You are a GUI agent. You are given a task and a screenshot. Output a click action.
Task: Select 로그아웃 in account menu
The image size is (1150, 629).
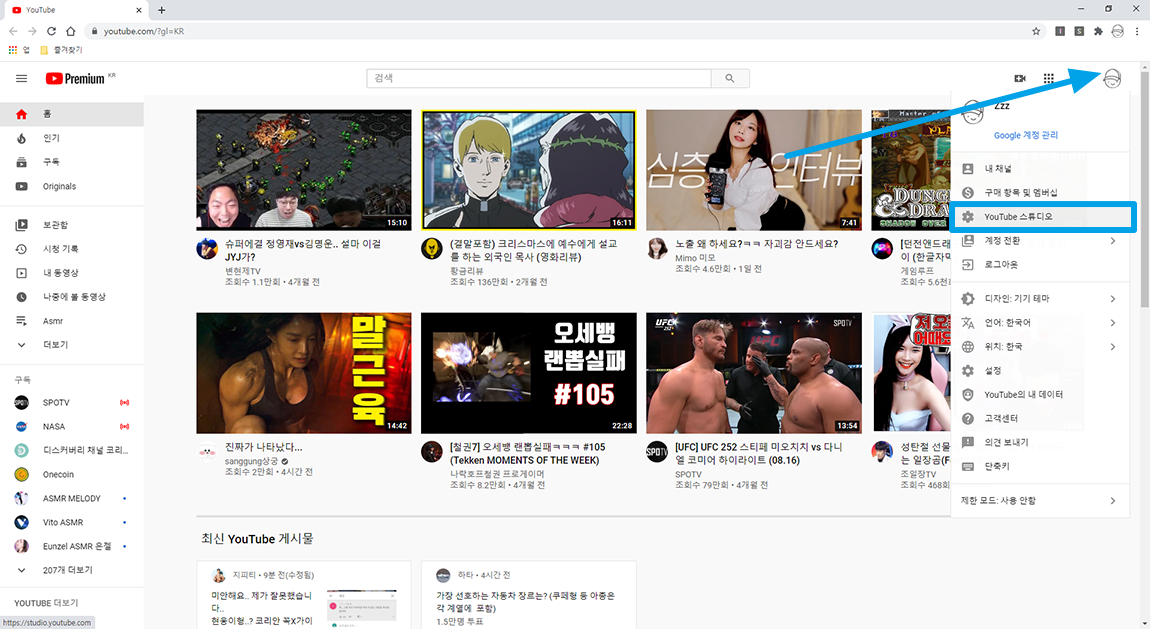1040,265
